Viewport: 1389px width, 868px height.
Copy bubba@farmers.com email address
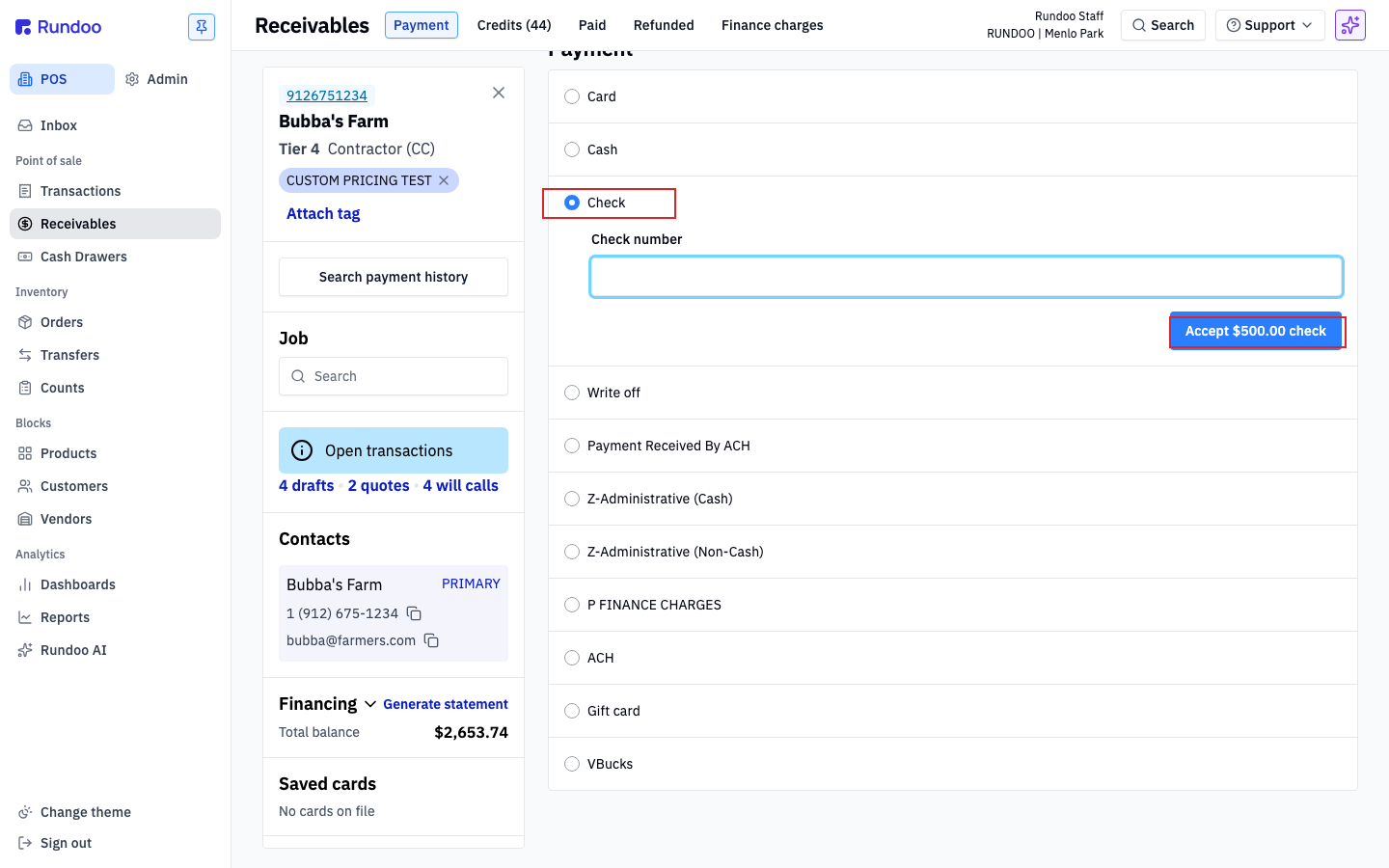pyautogui.click(x=431, y=640)
